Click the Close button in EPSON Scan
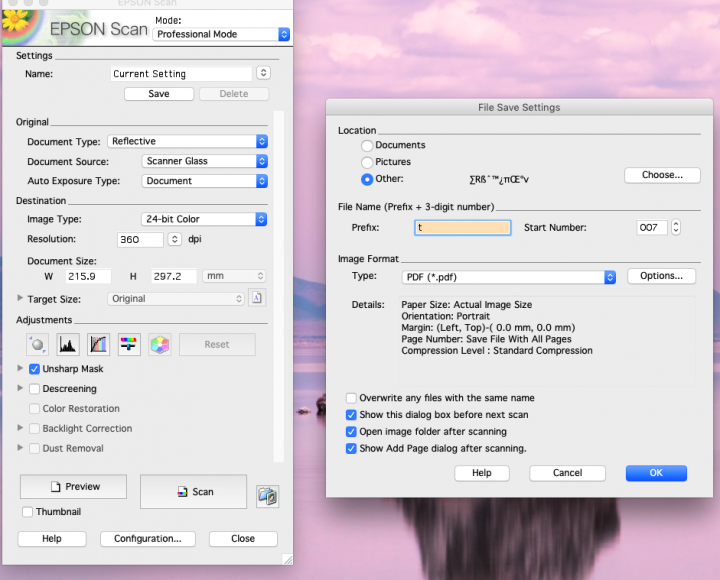This screenshot has height=580, width=720. (x=243, y=539)
